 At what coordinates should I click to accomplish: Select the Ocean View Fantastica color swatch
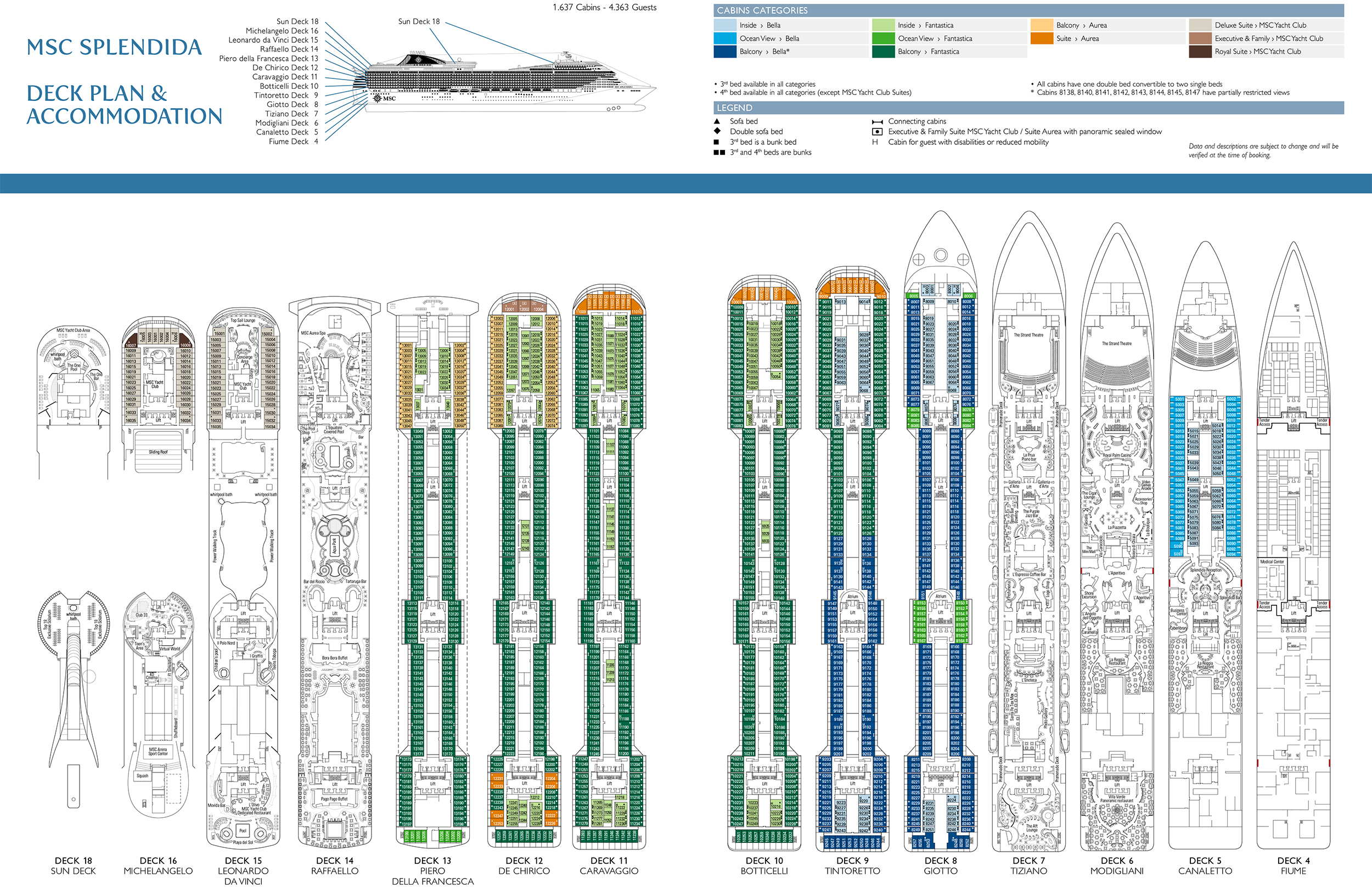pyautogui.click(x=883, y=38)
